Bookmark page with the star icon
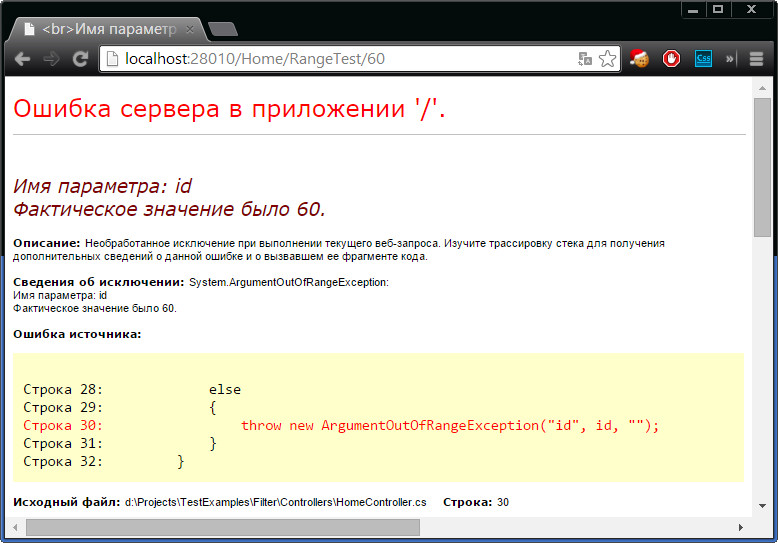This screenshot has width=778, height=543. coord(607,59)
